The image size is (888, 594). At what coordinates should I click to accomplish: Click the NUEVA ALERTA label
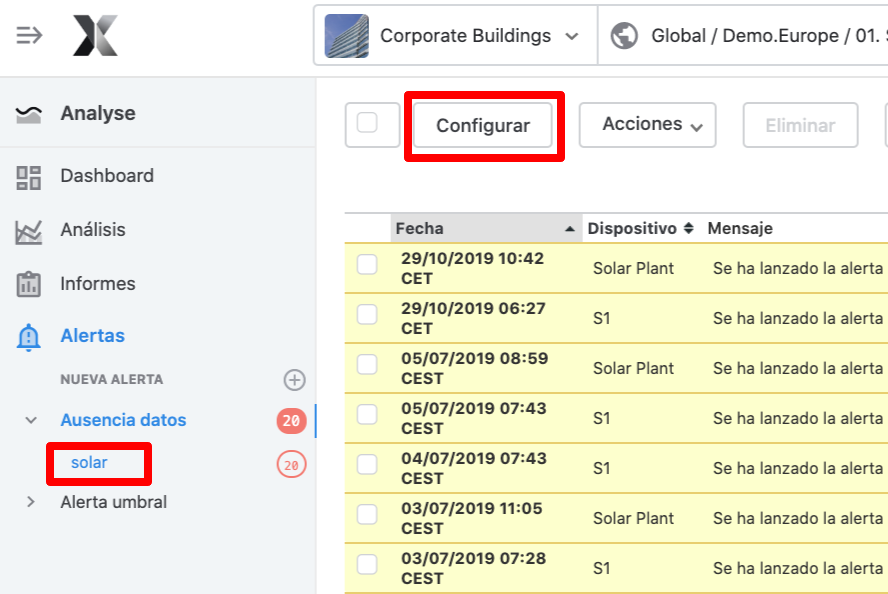[112, 379]
